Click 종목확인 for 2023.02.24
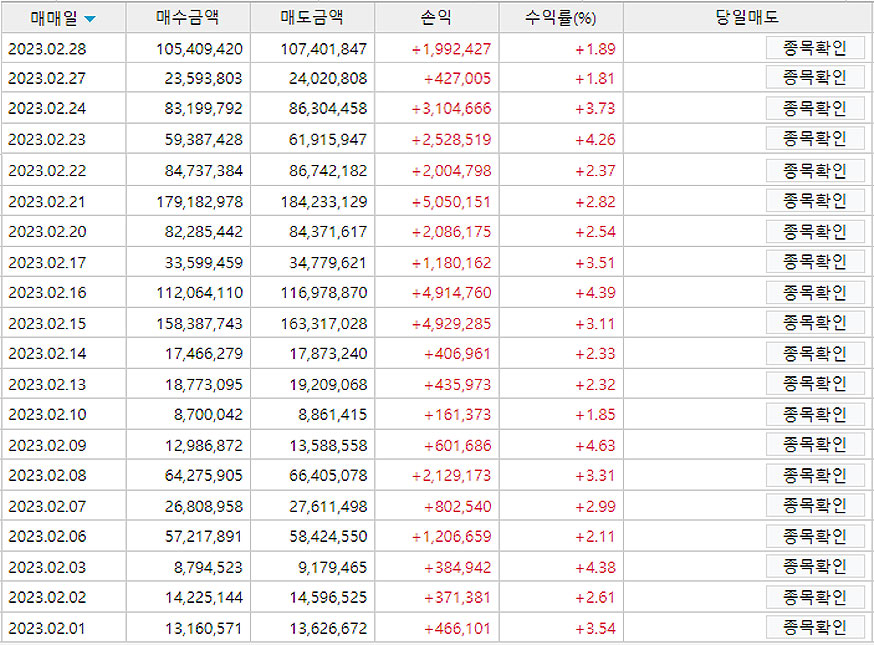This screenshot has height=645, width=874. [815, 108]
